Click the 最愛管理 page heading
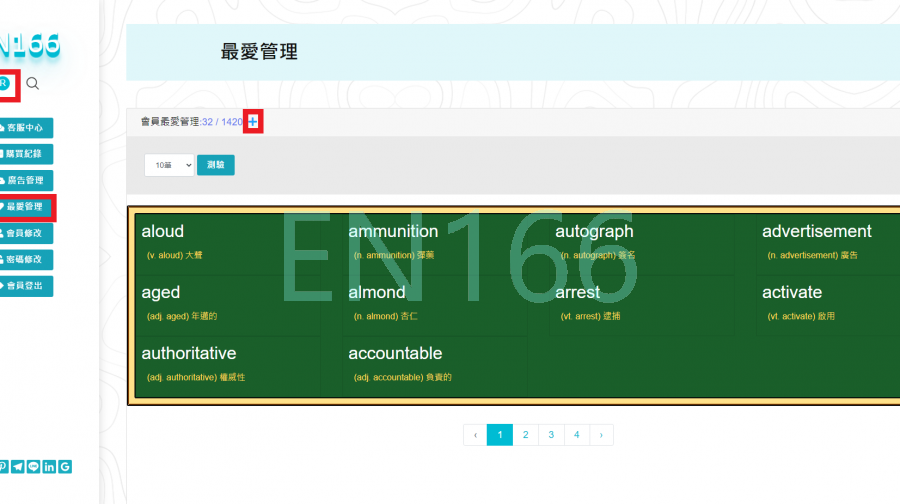This screenshot has height=504, width=900. tap(259, 52)
